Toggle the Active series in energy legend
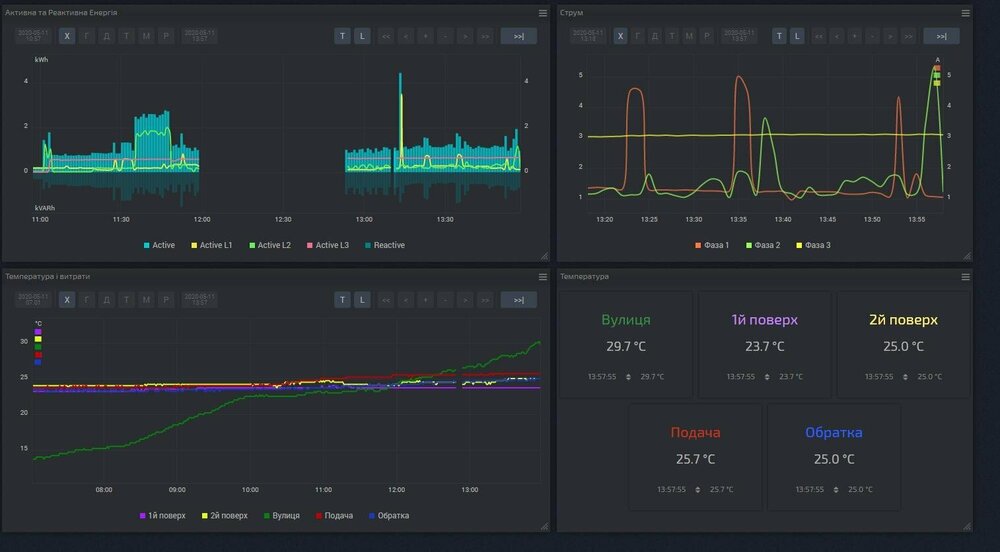This screenshot has height=552, width=1000. tap(159, 245)
